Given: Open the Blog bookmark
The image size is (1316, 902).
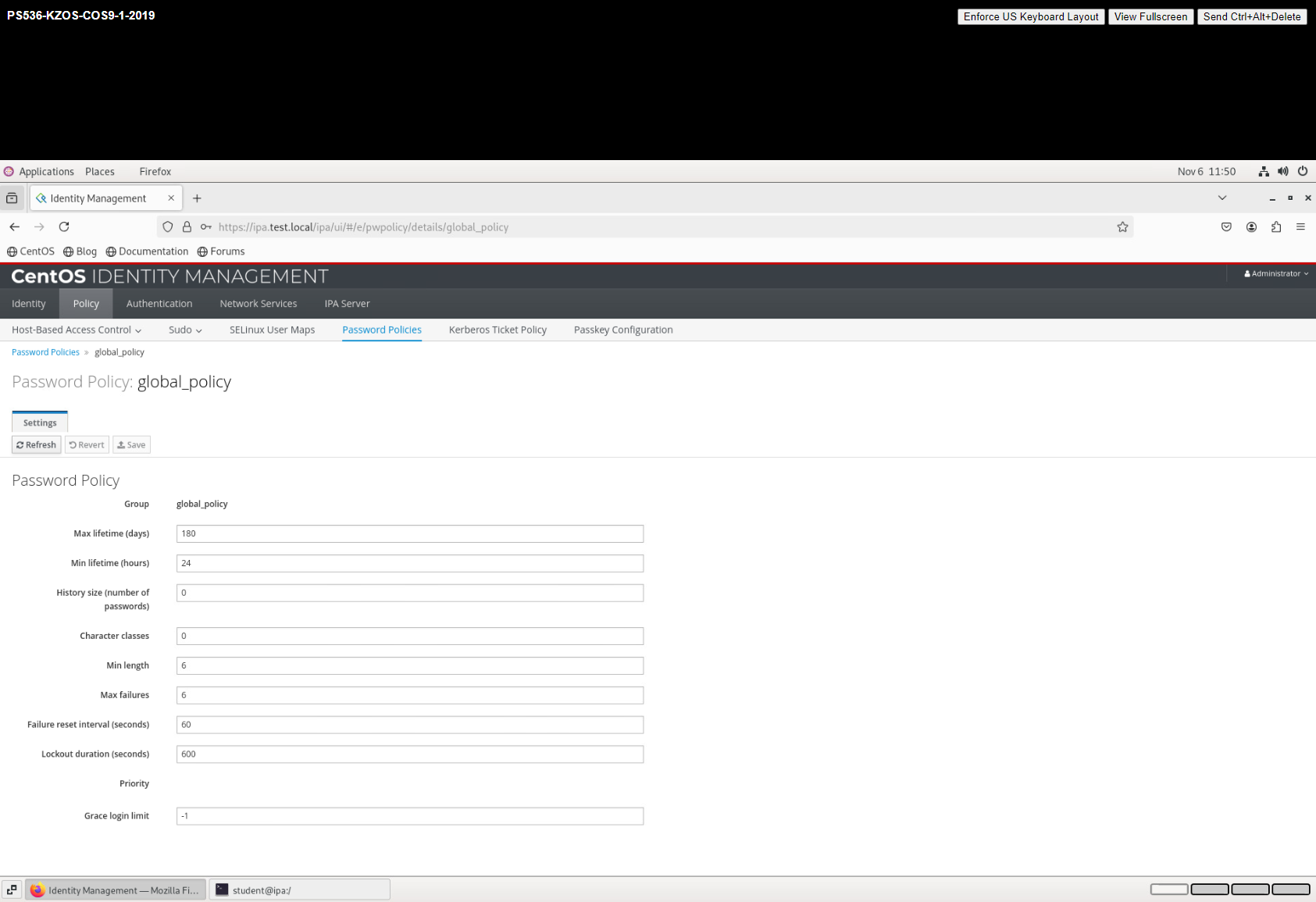Looking at the screenshot, I should point(80,251).
